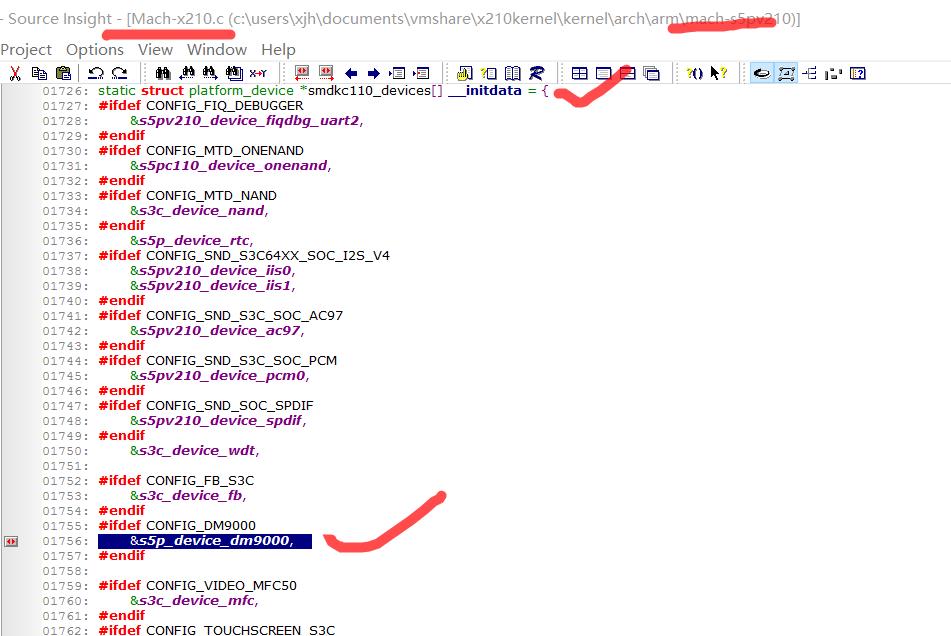951x636 pixels.
Task: Search backward using binoculars left-arrow icon
Action: point(187,73)
